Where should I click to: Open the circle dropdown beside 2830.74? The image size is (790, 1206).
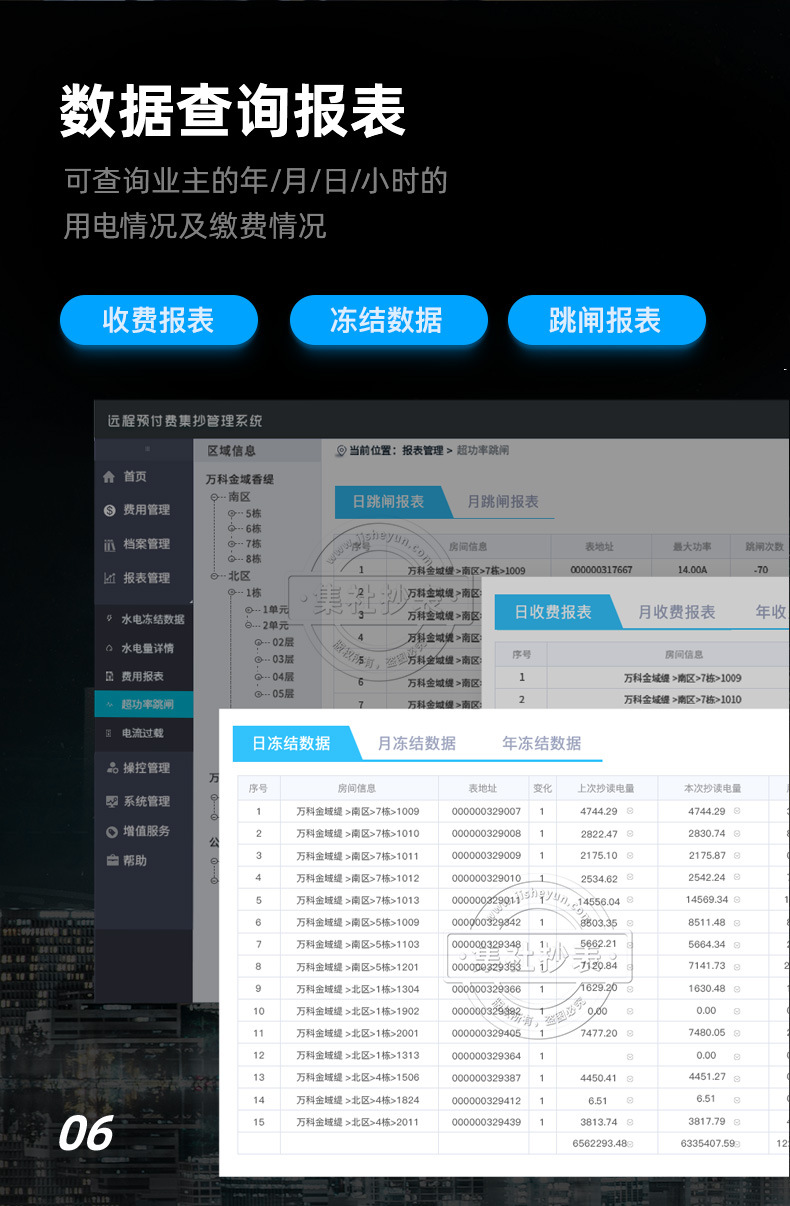pyautogui.click(x=737, y=833)
